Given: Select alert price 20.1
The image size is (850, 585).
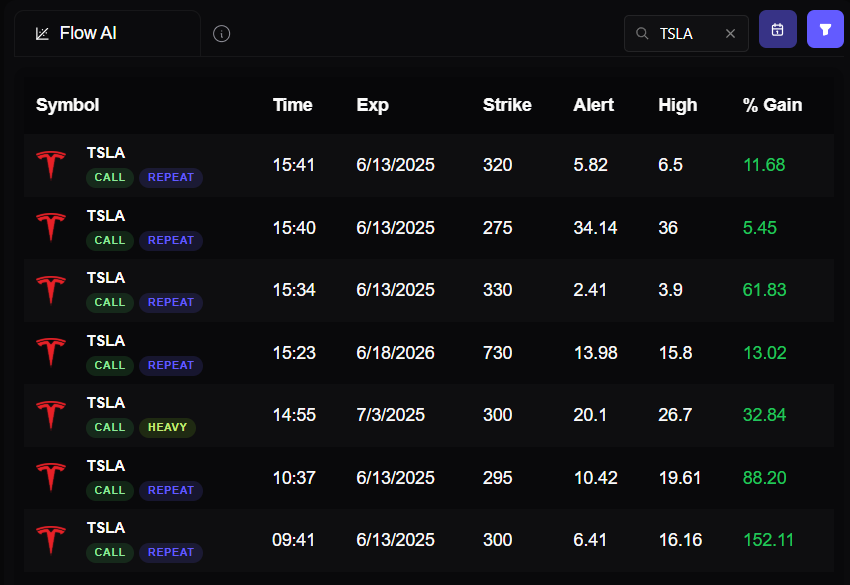Looking at the screenshot, I should (x=590, y=415).
